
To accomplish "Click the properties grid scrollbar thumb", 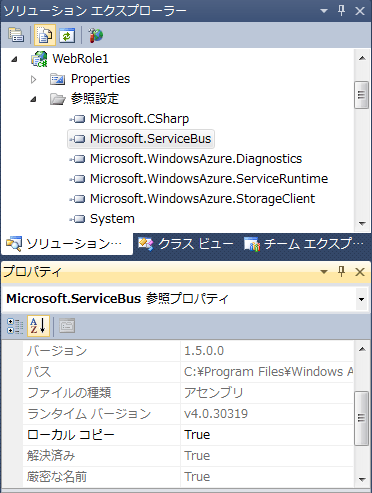I will tap(362, 418).
